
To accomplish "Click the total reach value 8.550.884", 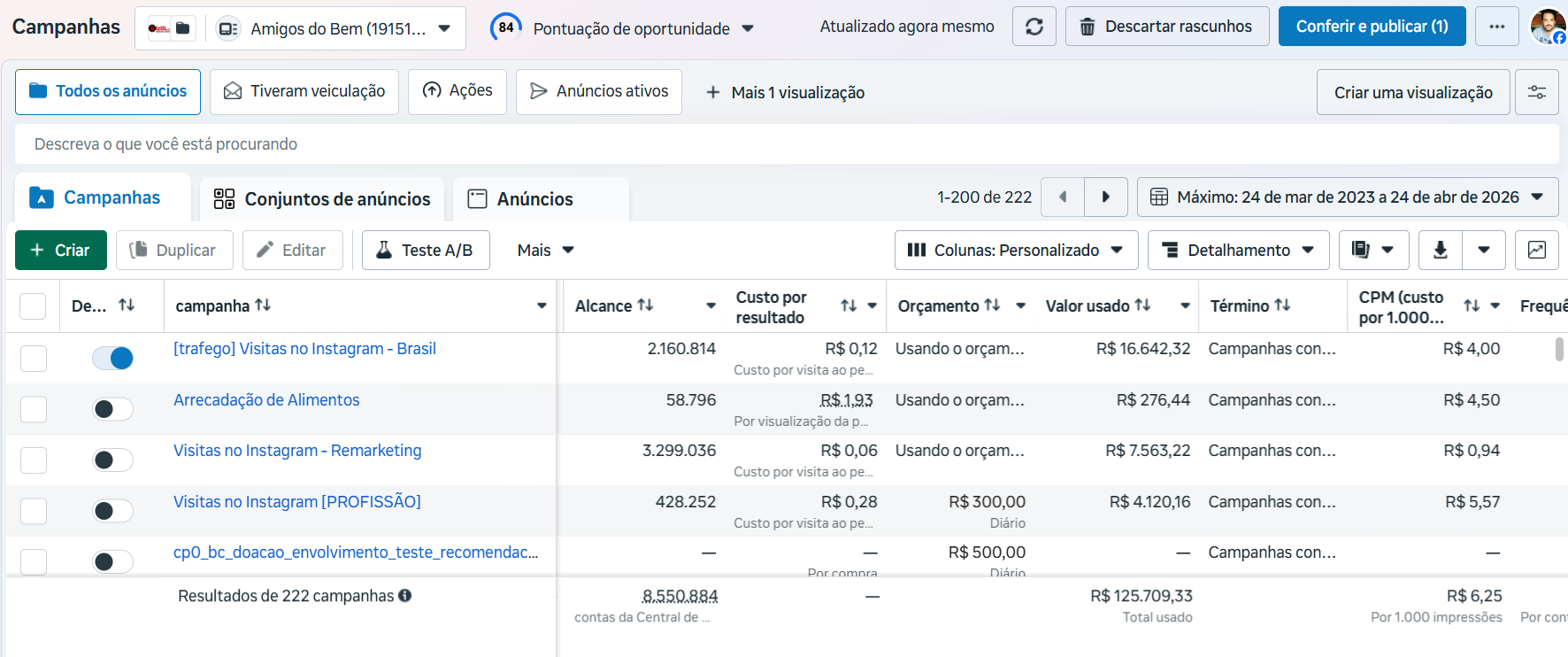I will [680, 596].
